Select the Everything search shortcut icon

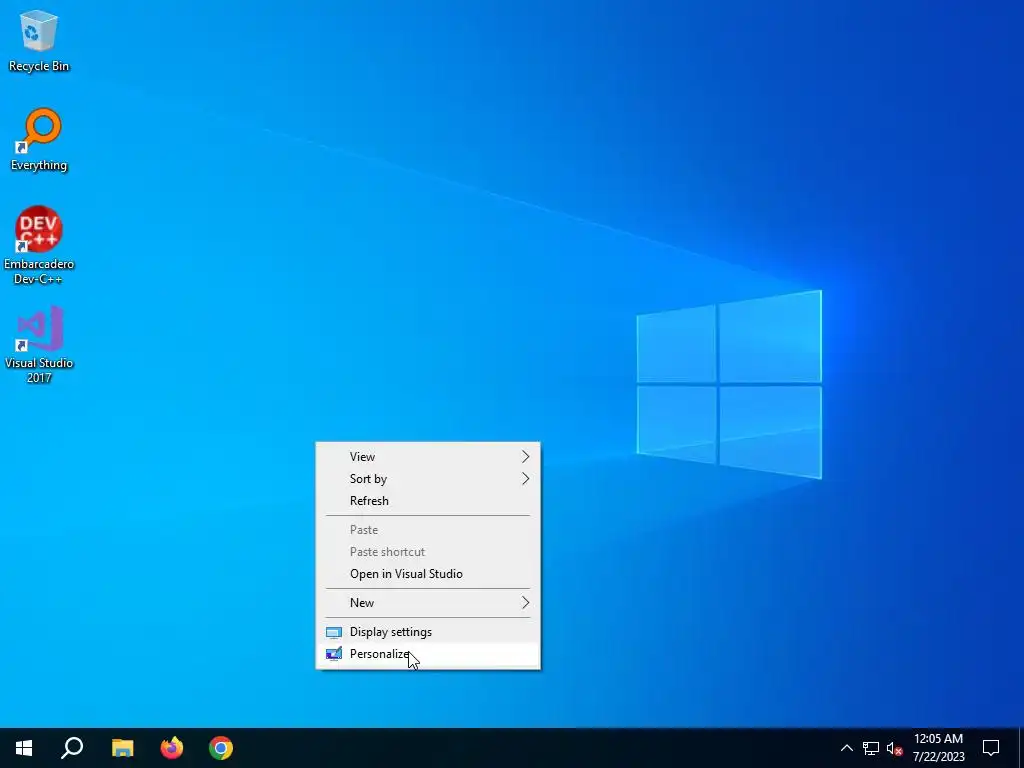tap(39, 140)
